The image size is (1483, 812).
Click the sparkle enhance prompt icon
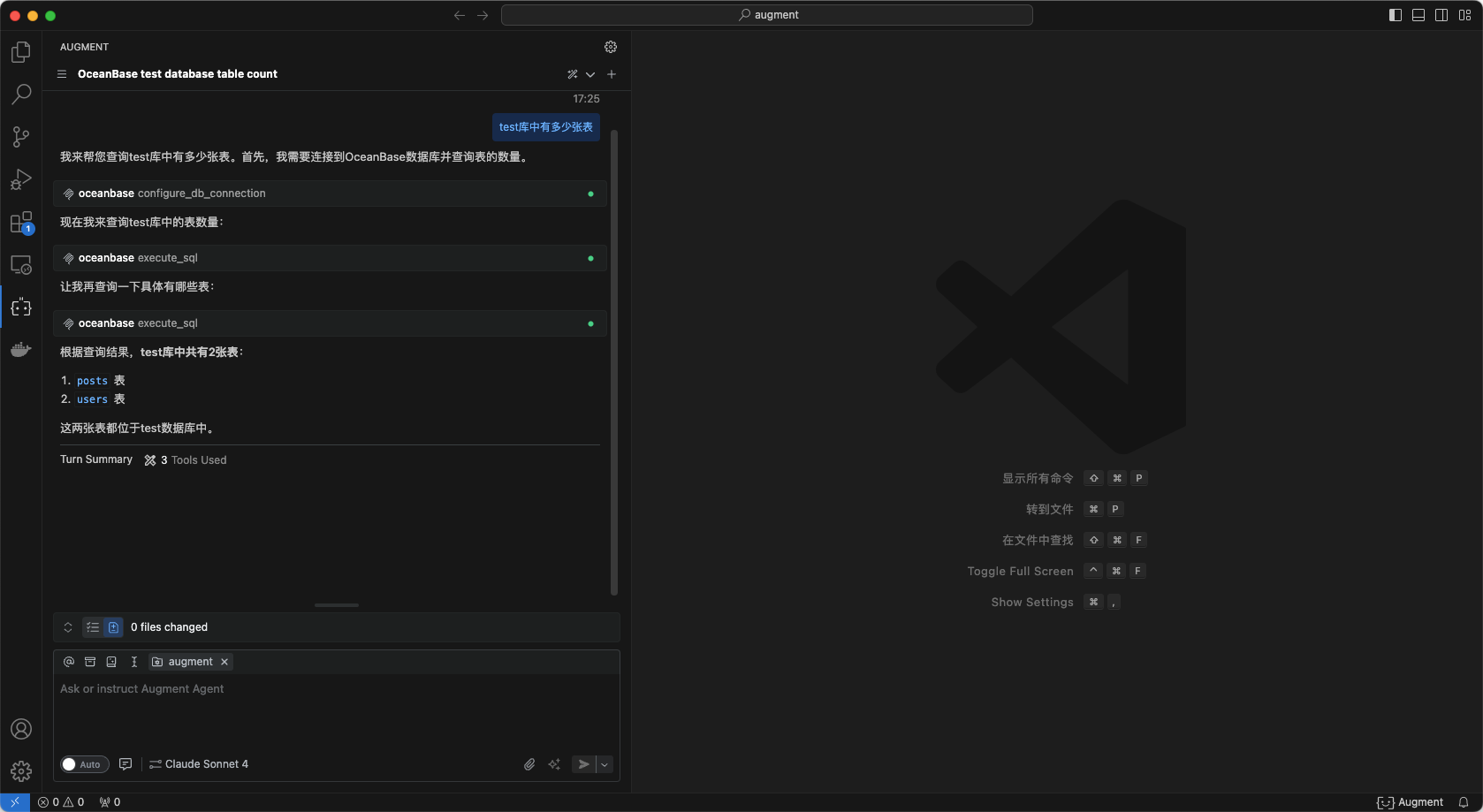(554, 764)
